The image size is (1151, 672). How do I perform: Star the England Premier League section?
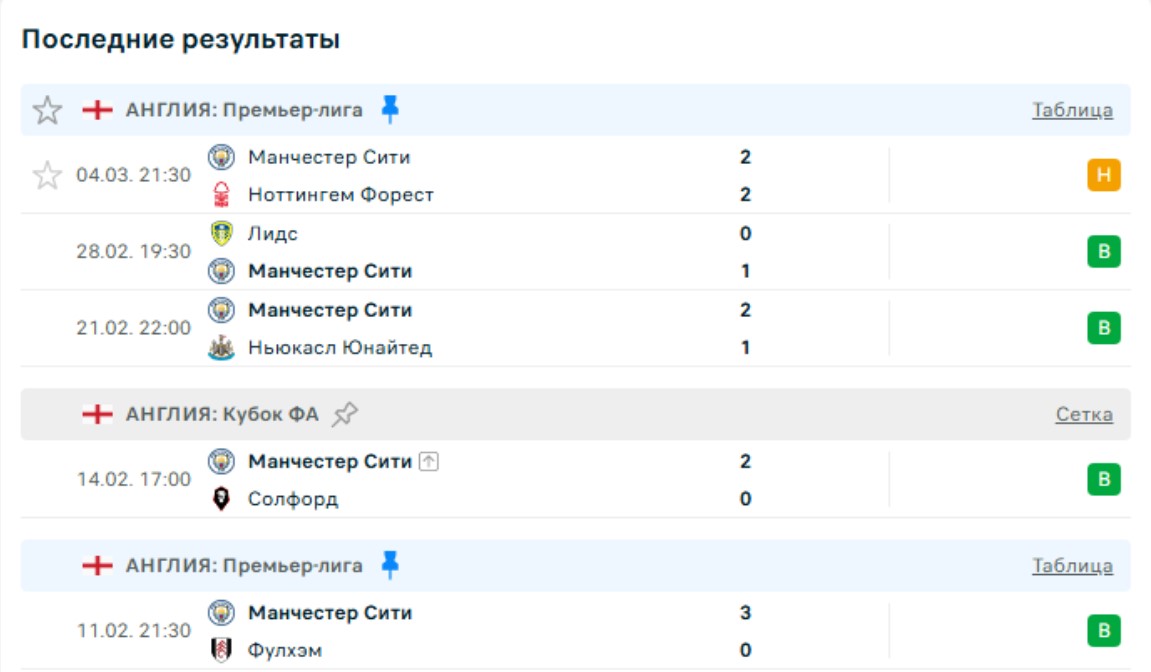[x=47, y=110]
